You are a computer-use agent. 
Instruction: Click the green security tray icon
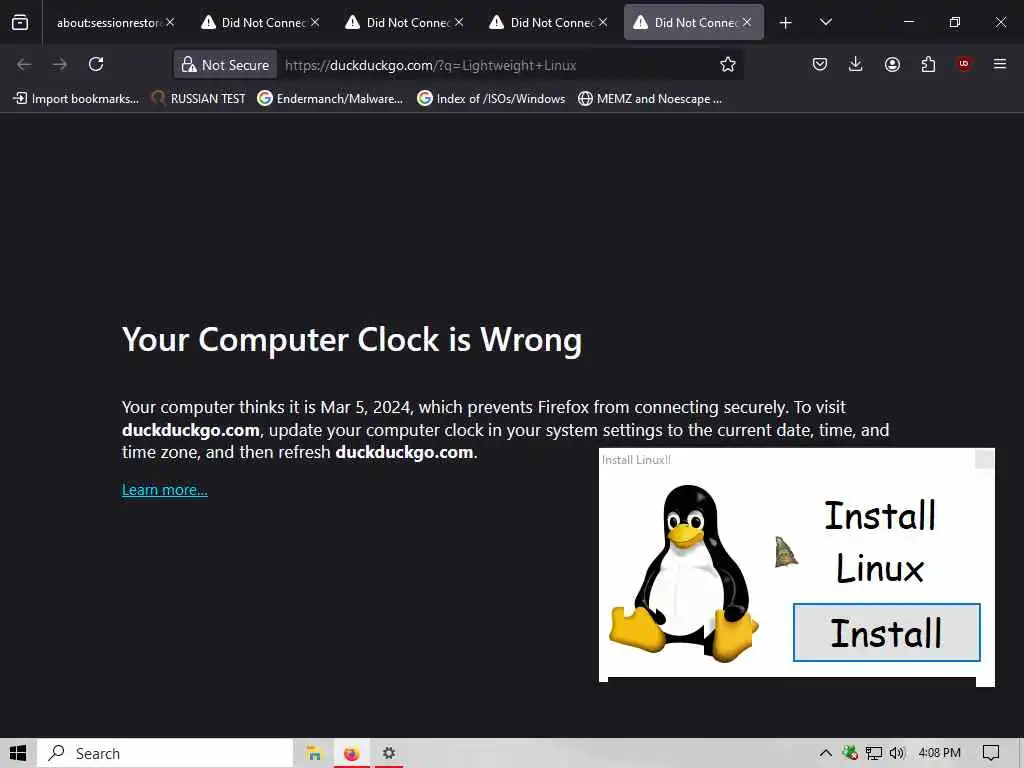click(850, 753)
